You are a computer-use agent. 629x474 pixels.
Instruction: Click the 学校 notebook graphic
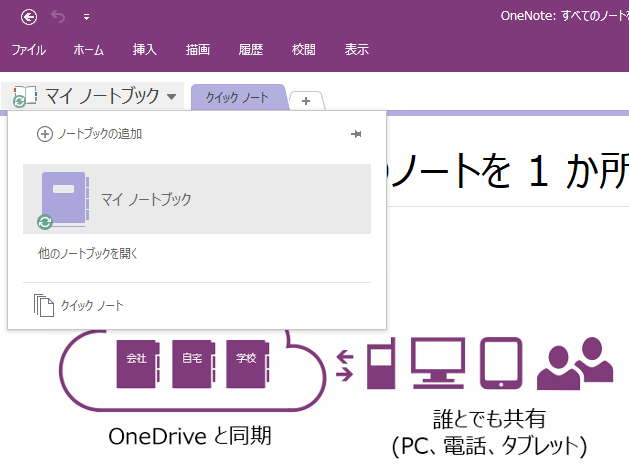pyautogui.click(x=248, y=364)
